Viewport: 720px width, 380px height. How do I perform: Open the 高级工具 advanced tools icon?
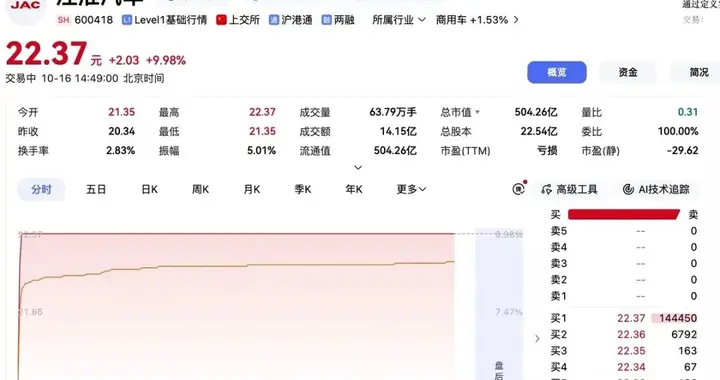point(546,190)
